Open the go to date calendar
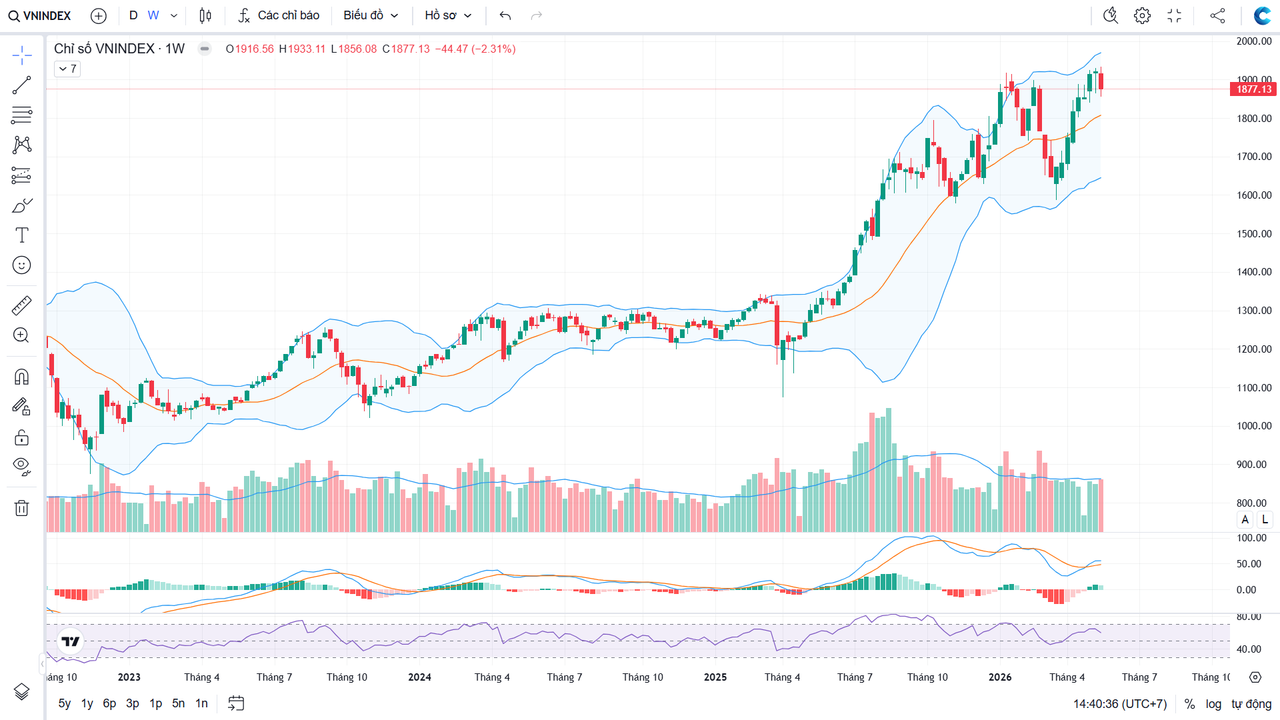1280x720 pixels. [236, 703]
